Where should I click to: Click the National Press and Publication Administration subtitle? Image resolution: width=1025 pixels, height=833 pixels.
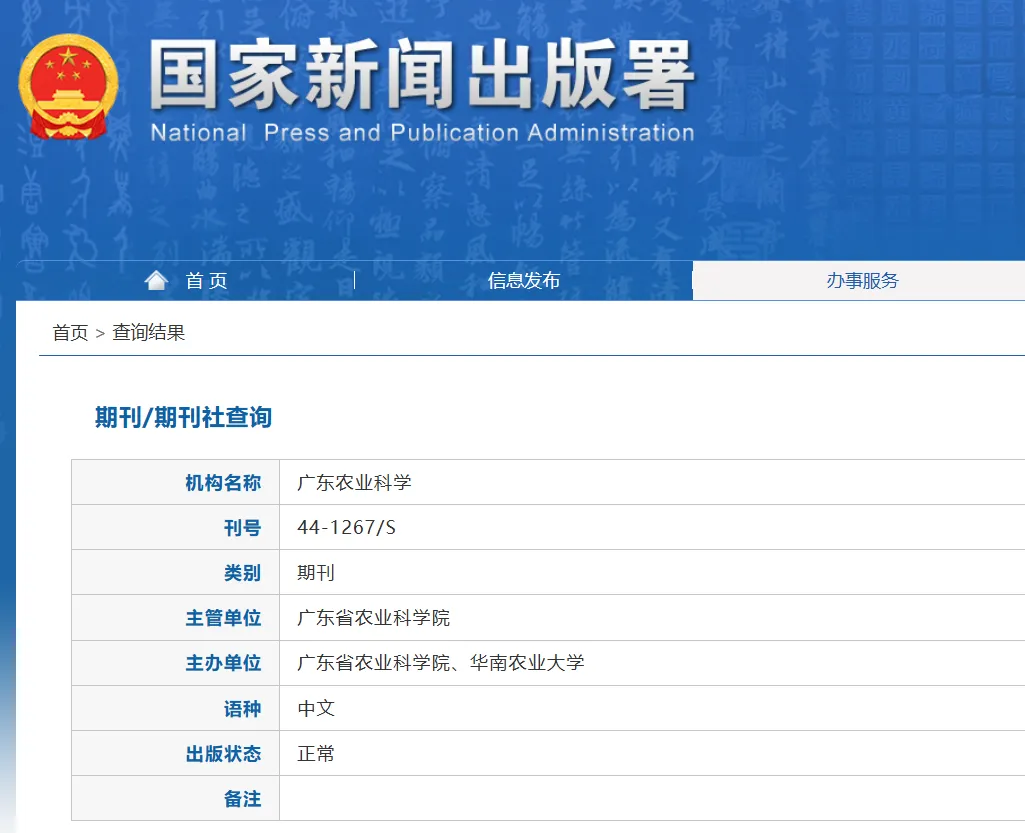(422, 133)
